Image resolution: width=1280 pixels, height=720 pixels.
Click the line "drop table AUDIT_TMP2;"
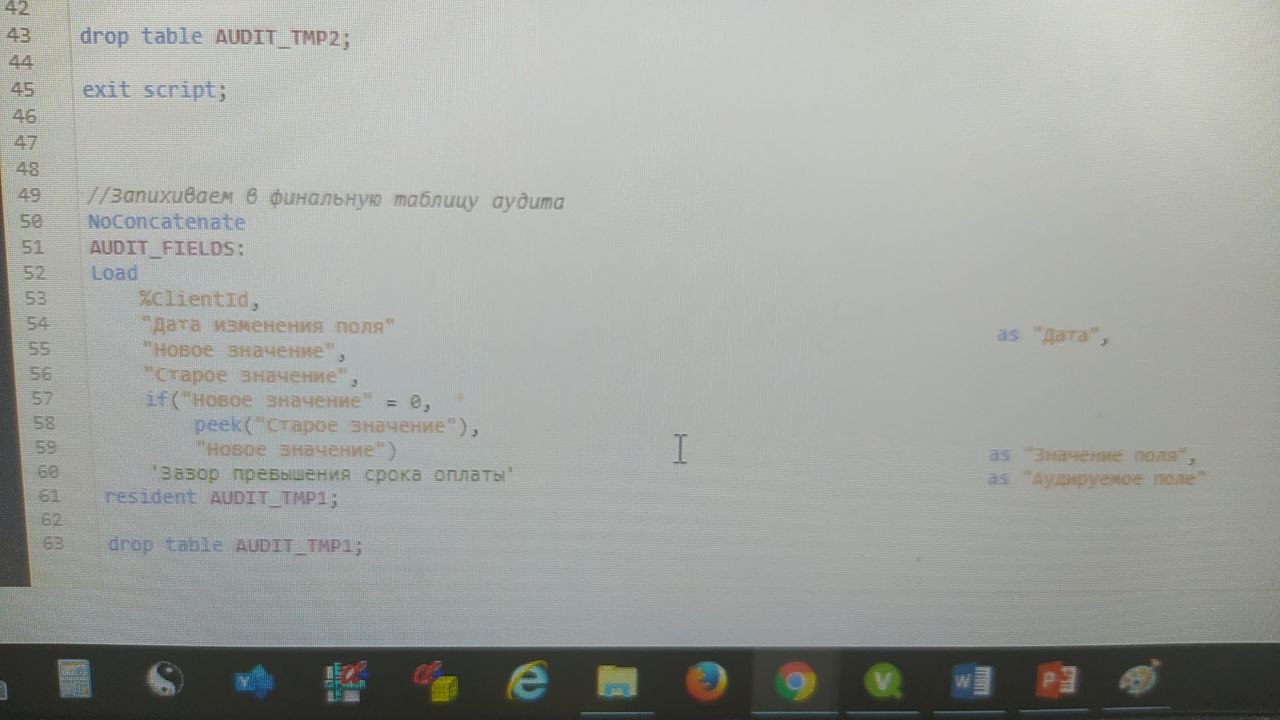tap(215, 38)
